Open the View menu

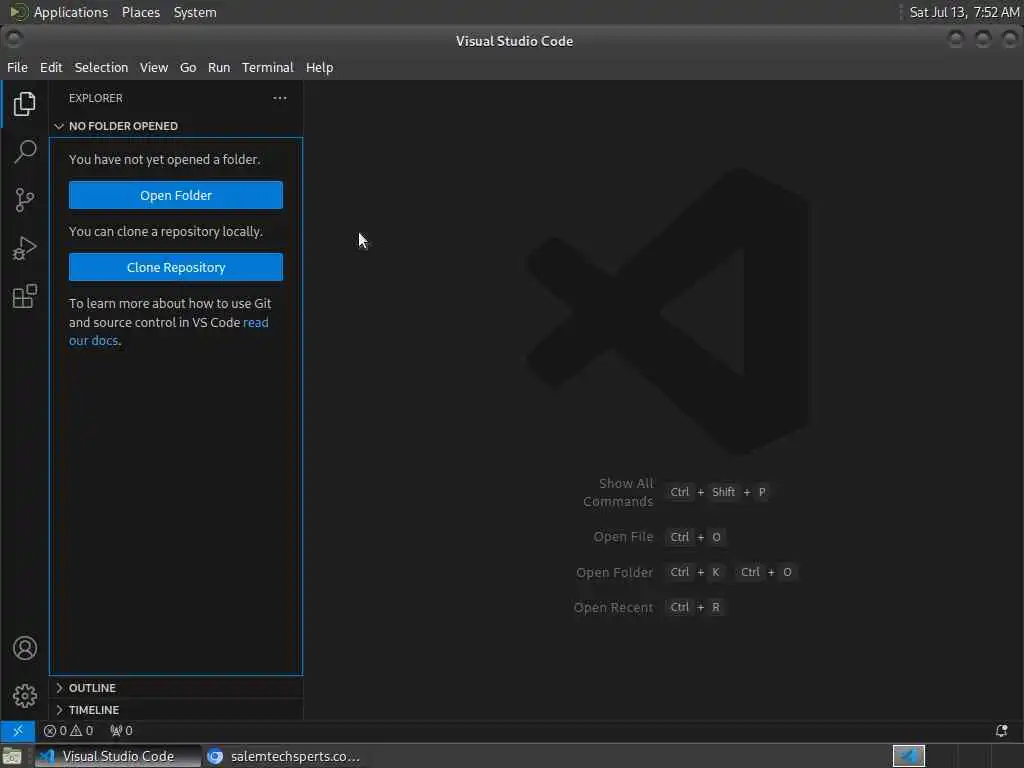[x=153, y=67]
